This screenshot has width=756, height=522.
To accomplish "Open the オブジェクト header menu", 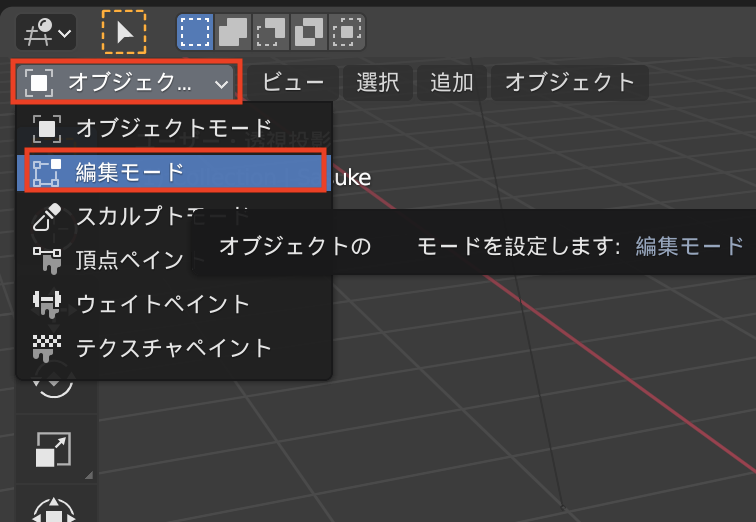I will [570, 83].
